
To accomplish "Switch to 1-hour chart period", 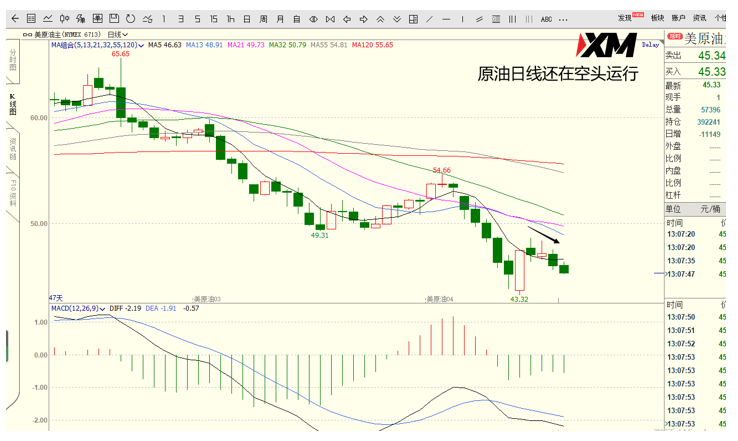I will 230,18.
